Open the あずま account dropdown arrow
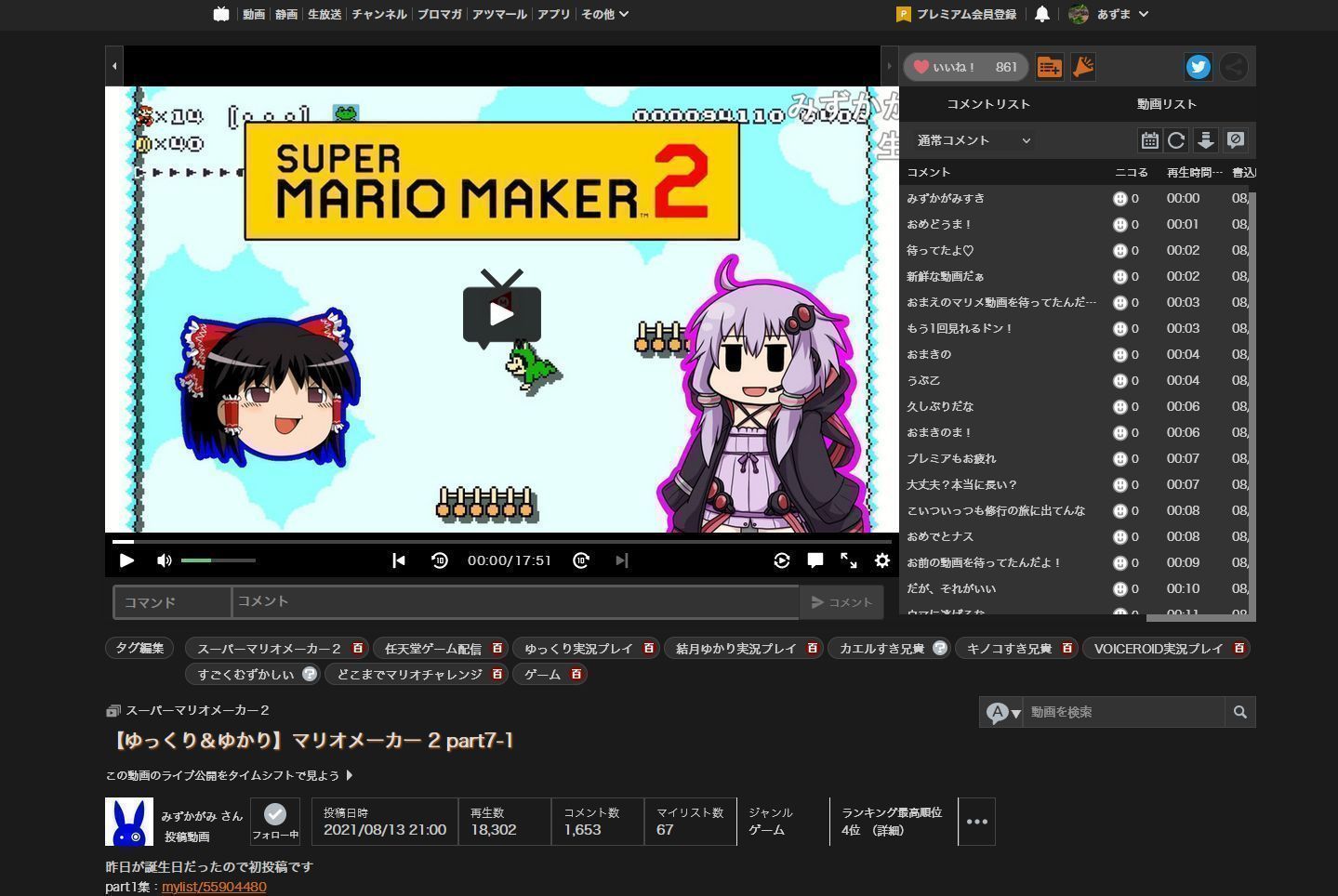Image resolution: width=1338 pixels, height=896 pixels. (x=1144, y=14)
